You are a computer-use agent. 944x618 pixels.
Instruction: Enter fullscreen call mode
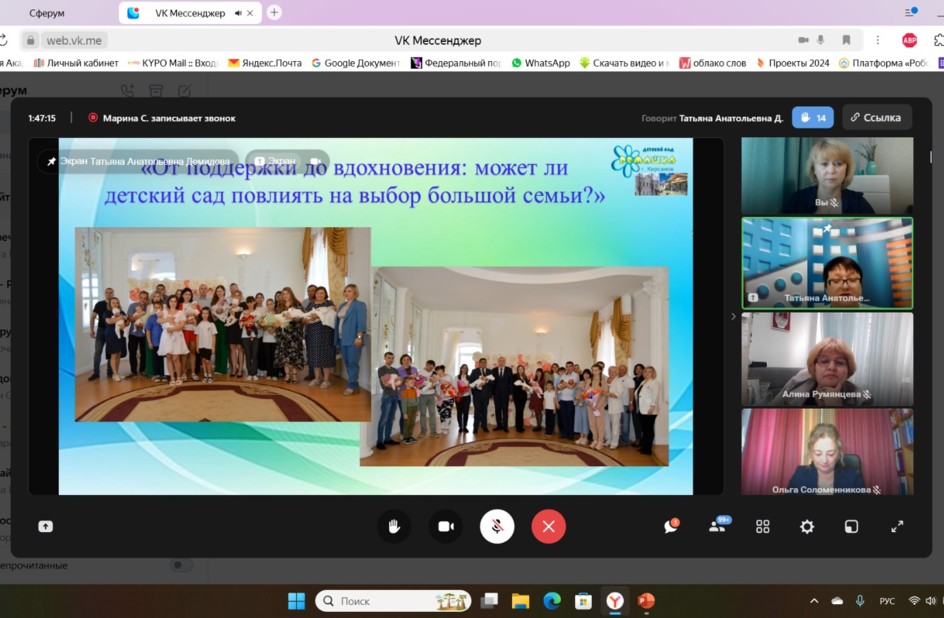click(897, 527)
